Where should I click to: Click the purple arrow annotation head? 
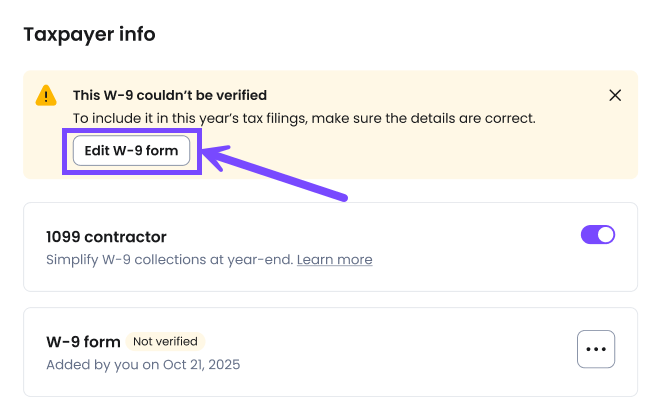tap(211, 153)
